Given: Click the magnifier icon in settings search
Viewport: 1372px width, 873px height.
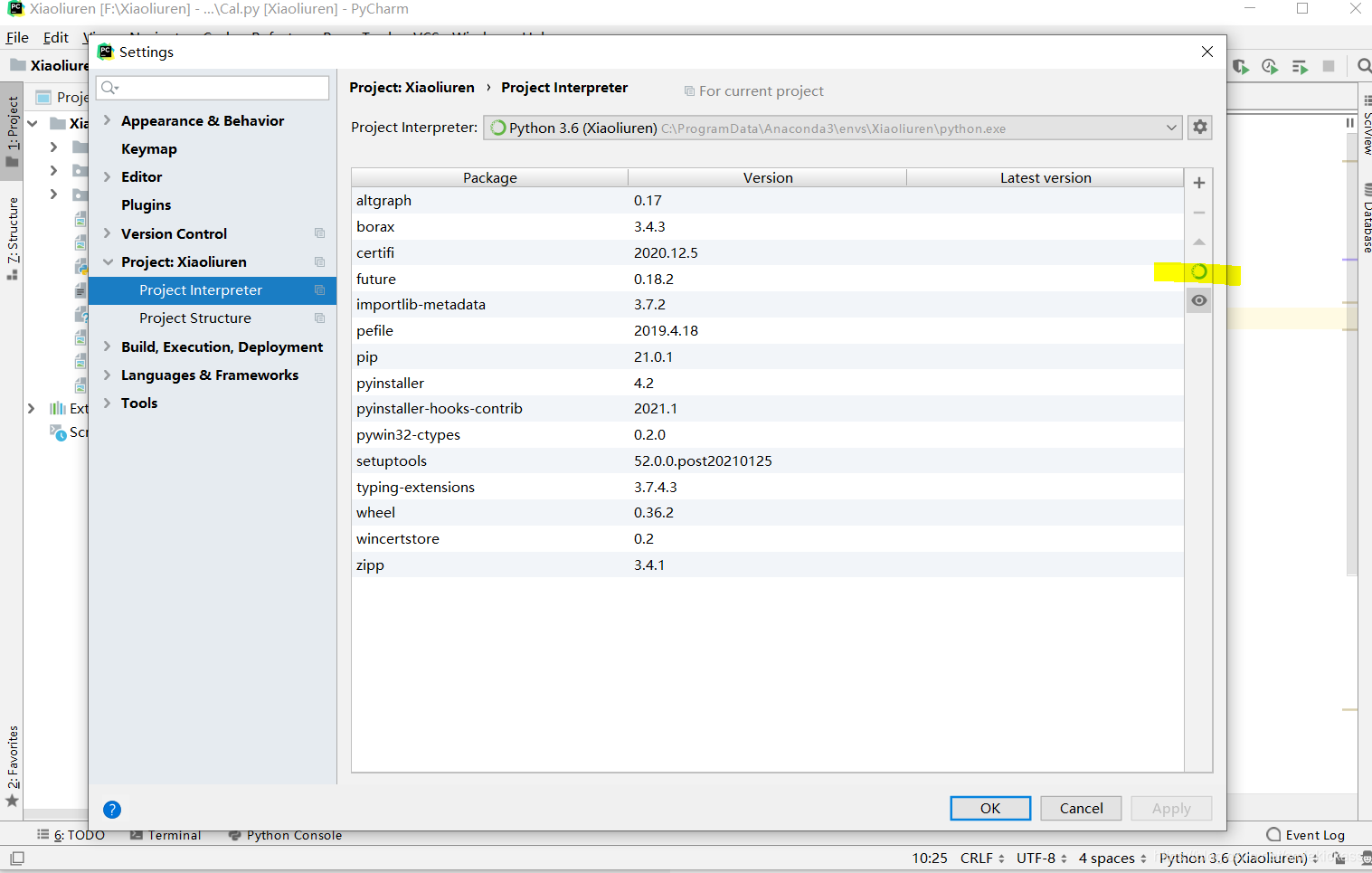Looking at the screenshot, I should (109, 88).
